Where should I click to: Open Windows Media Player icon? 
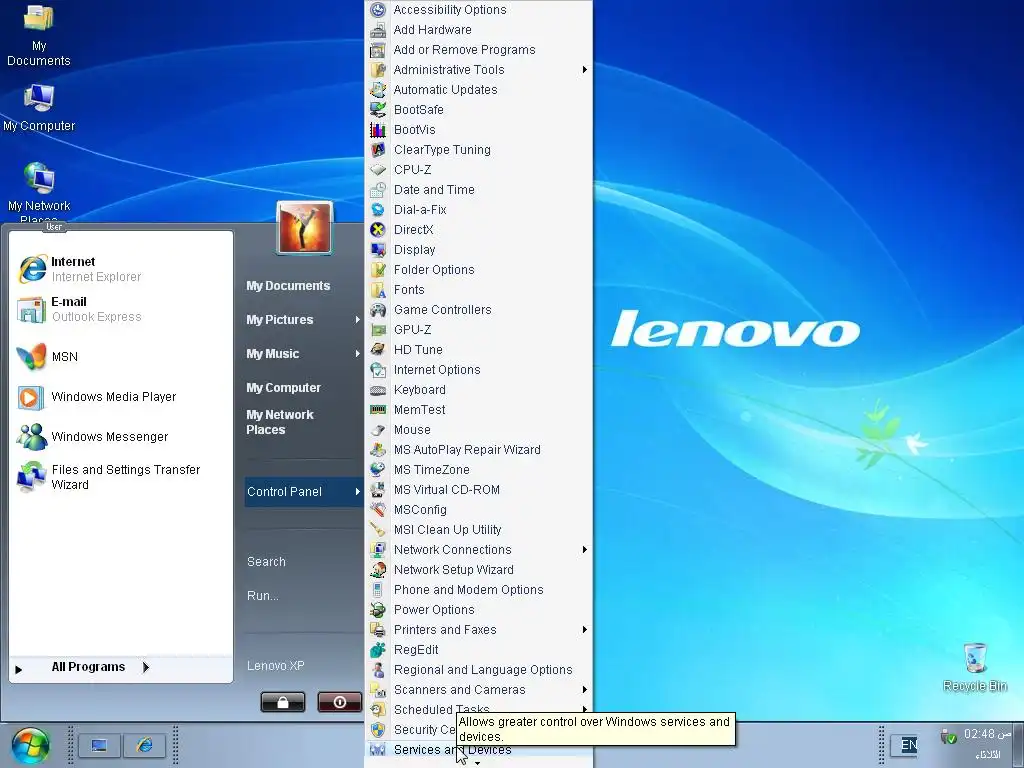31,397
